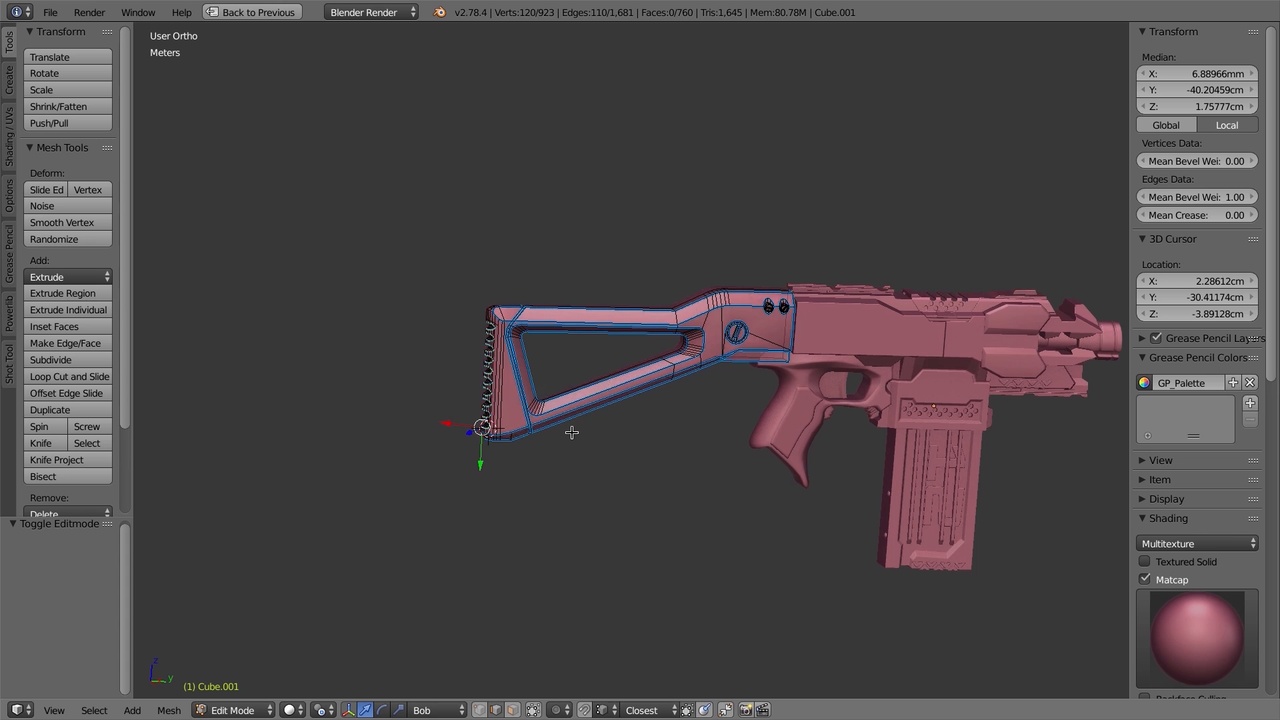
Task: Add a new grease pencil palette
Action: [x=1233, y=383]
